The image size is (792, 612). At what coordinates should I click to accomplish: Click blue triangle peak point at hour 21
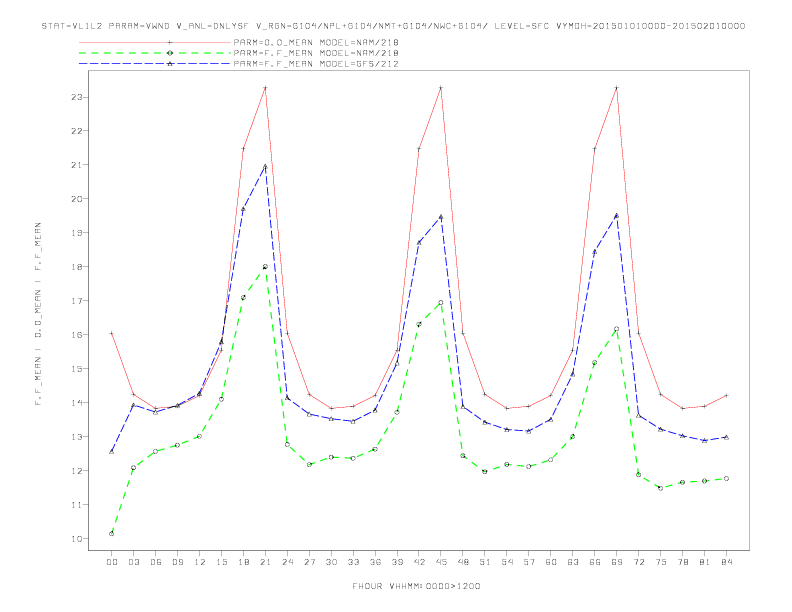point(265,166)
